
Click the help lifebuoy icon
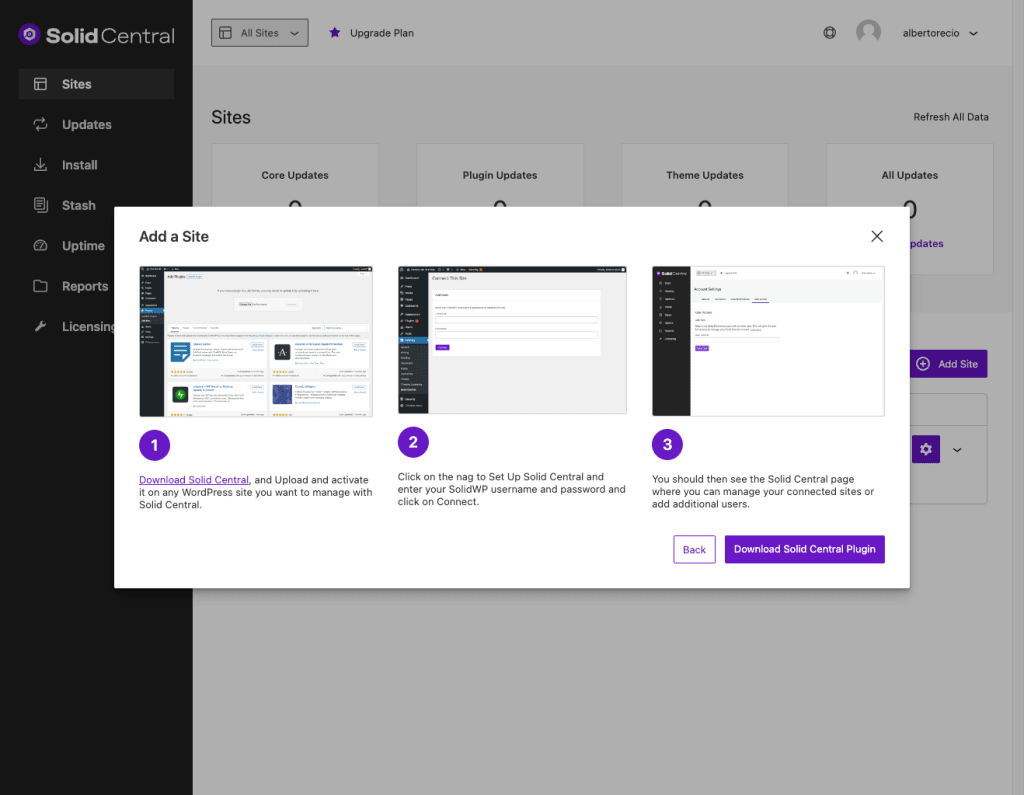tap(829, 33)
